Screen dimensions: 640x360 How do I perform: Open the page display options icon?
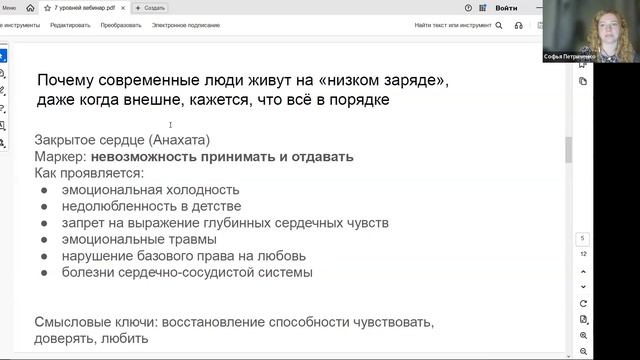click(x=583, y=320)
